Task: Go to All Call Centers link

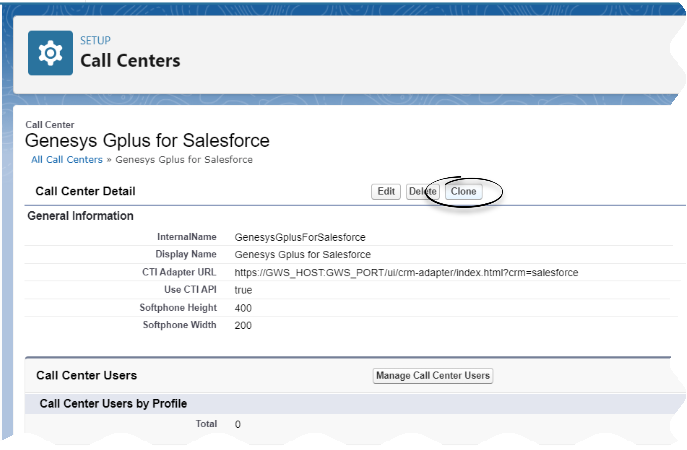Action: [x=67, y=160]
